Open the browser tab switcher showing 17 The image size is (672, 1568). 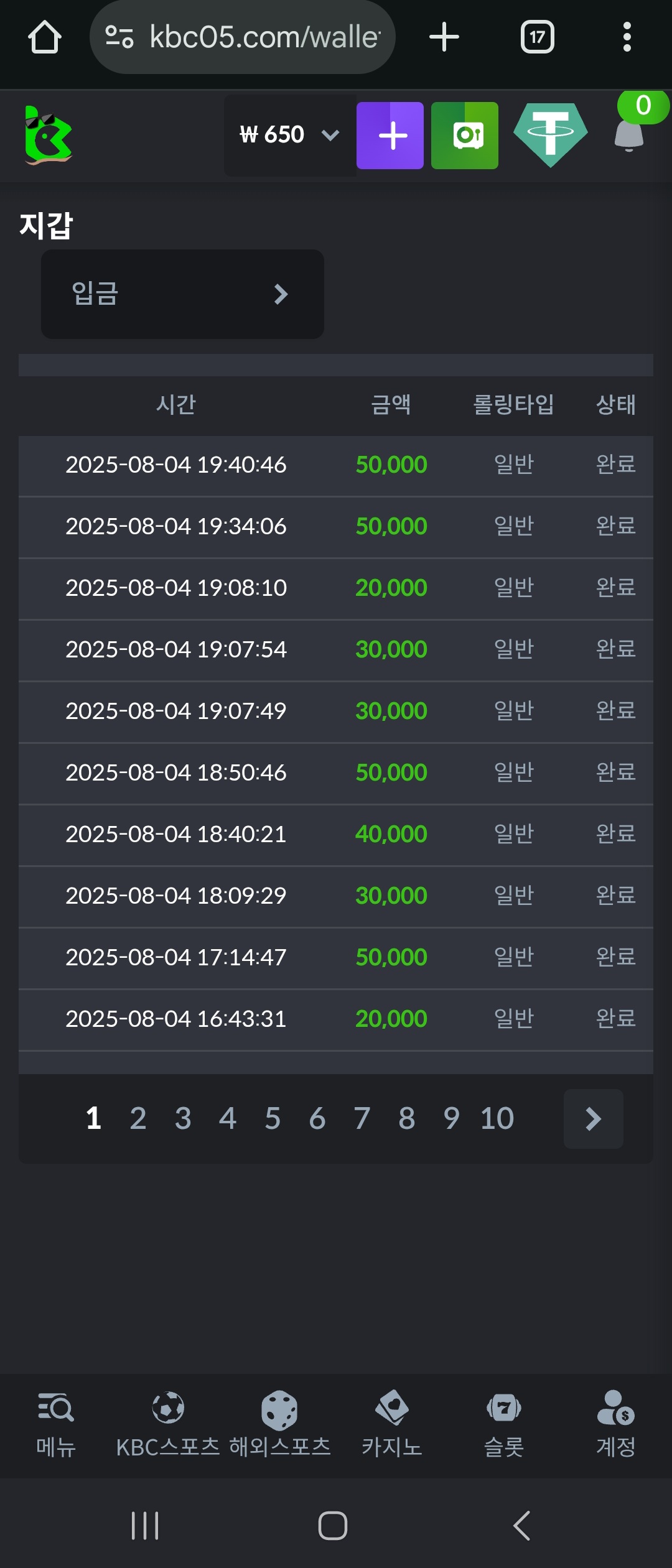537,37
